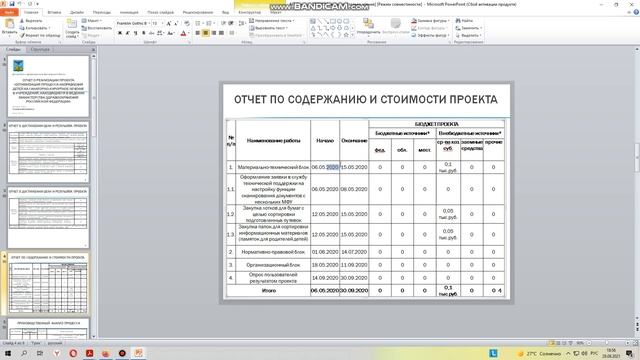
Task: Click the Paste clipboard icon
Action: [9, 23]
